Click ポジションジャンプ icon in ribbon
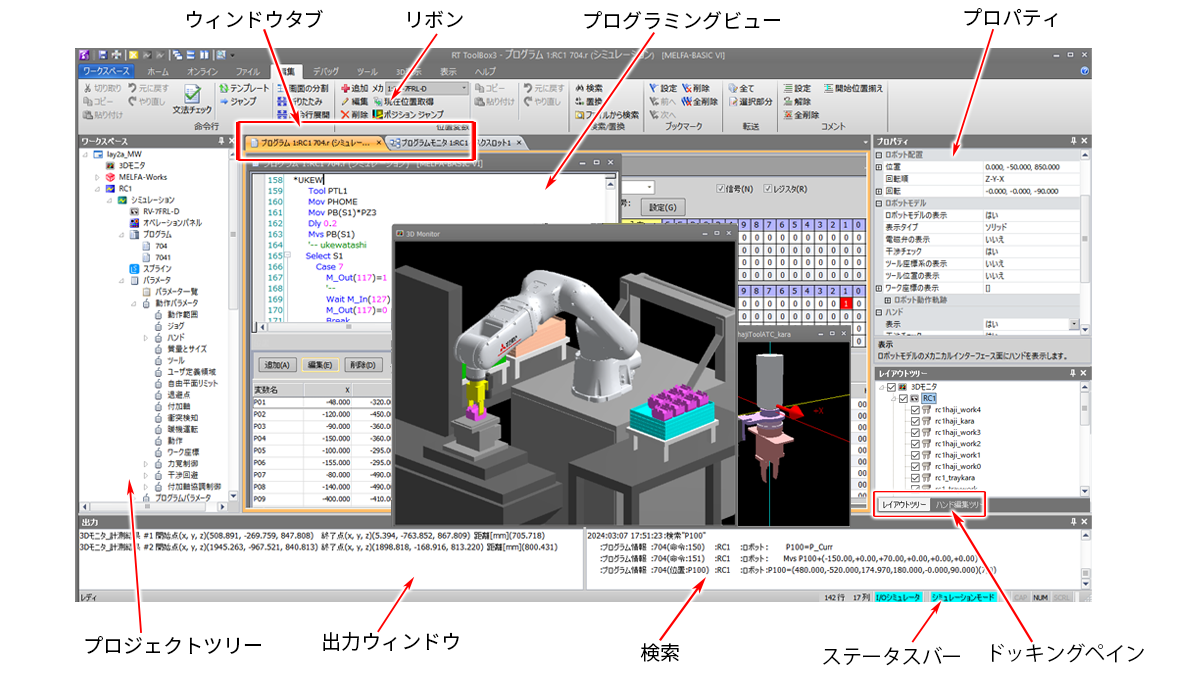Viewport: 1200px width, 680px height. (x=378, y=114)
